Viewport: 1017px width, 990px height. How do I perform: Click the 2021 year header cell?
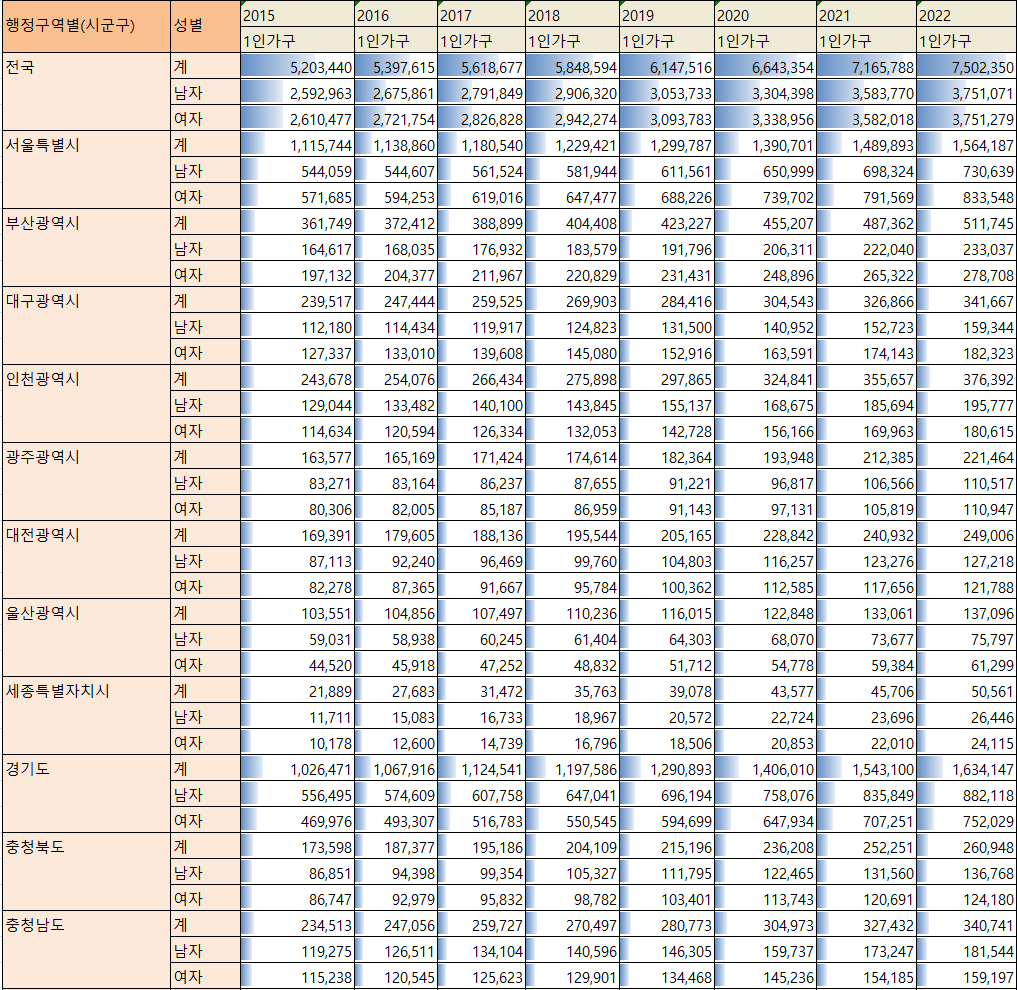867,14
